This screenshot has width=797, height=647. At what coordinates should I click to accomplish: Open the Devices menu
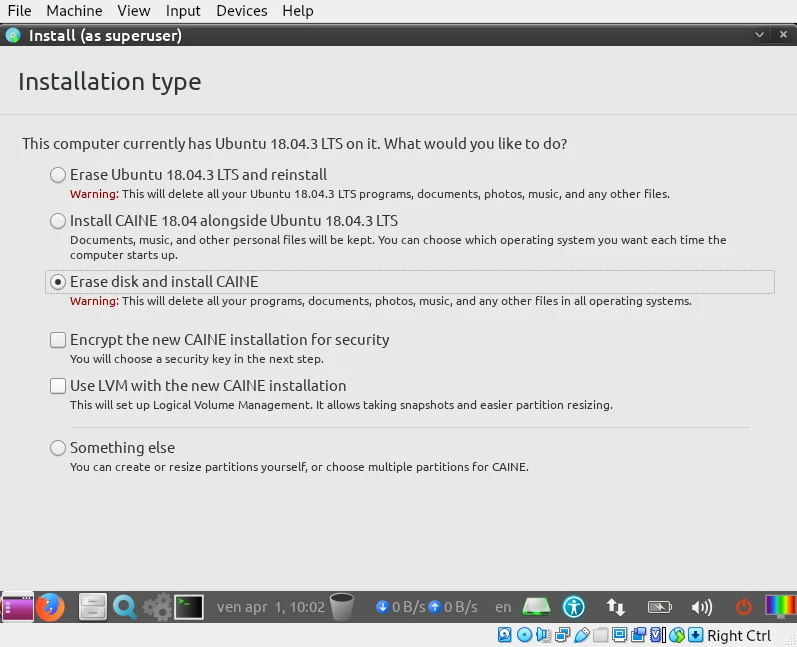pos(242,11)
